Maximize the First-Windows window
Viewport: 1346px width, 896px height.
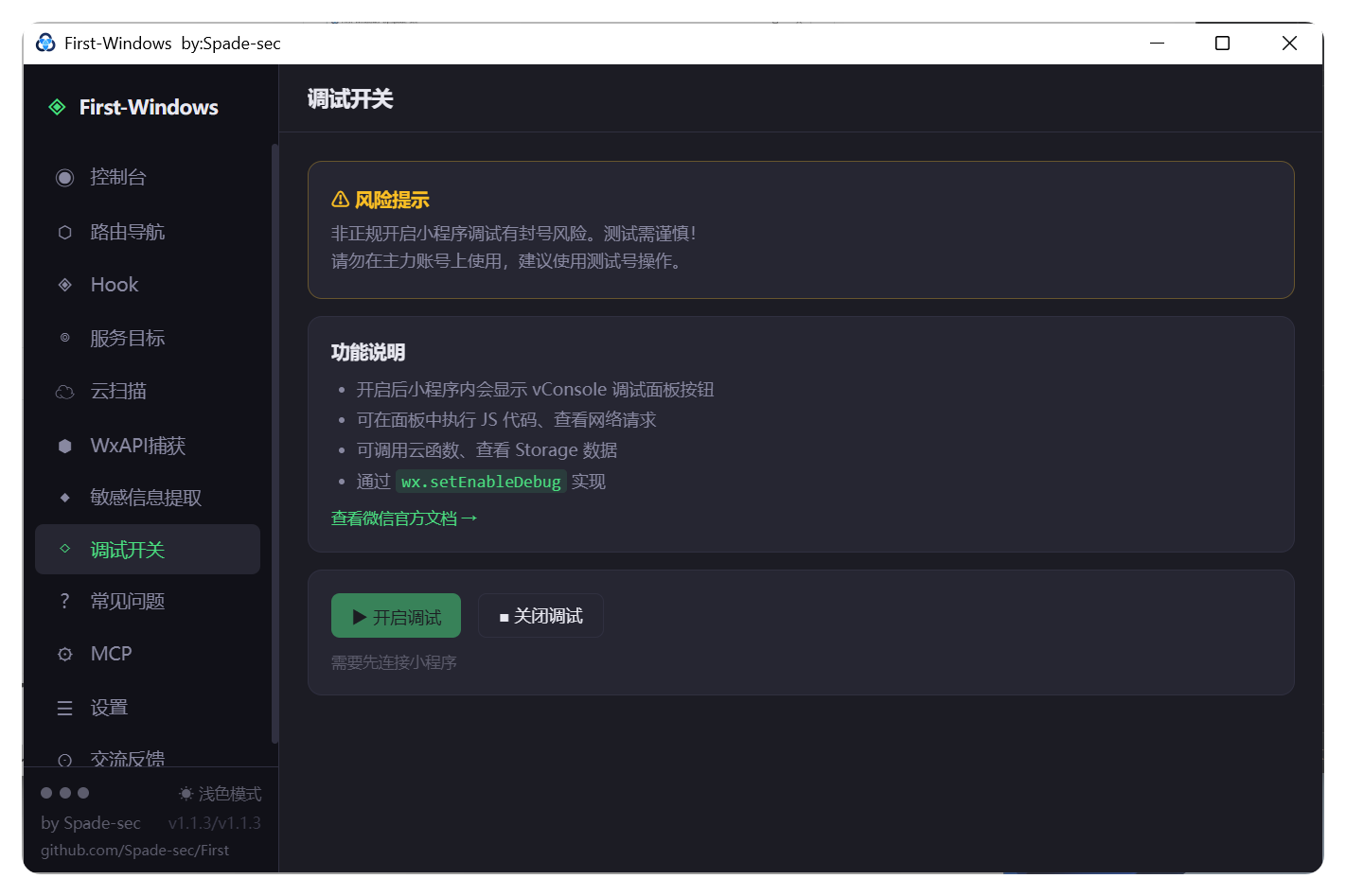tap(1222, 43)
